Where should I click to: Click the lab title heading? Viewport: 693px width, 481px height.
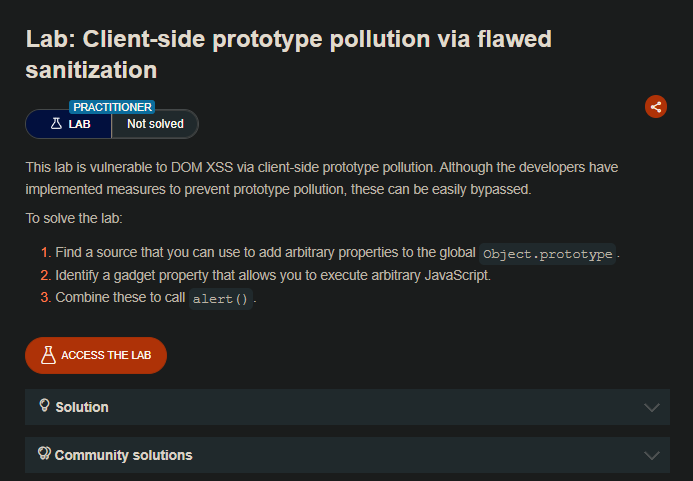(x=288, y=54)
